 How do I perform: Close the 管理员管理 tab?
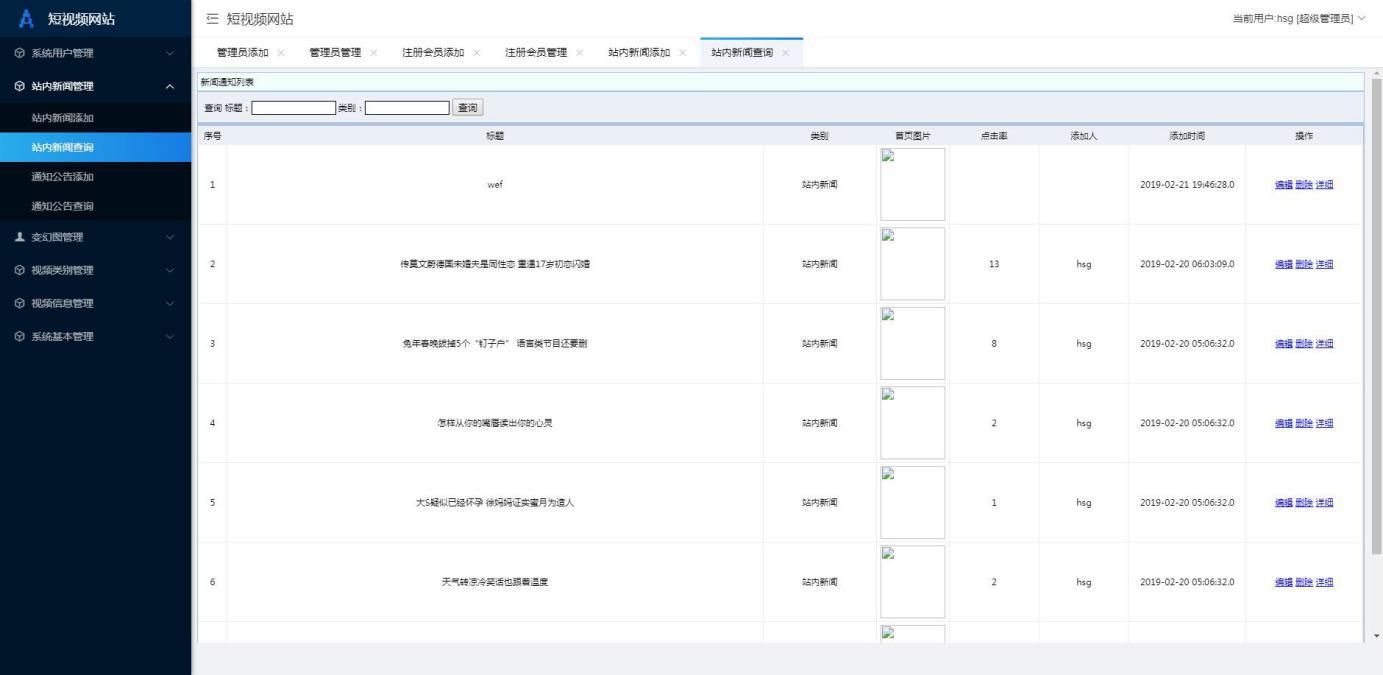[374, 53]
